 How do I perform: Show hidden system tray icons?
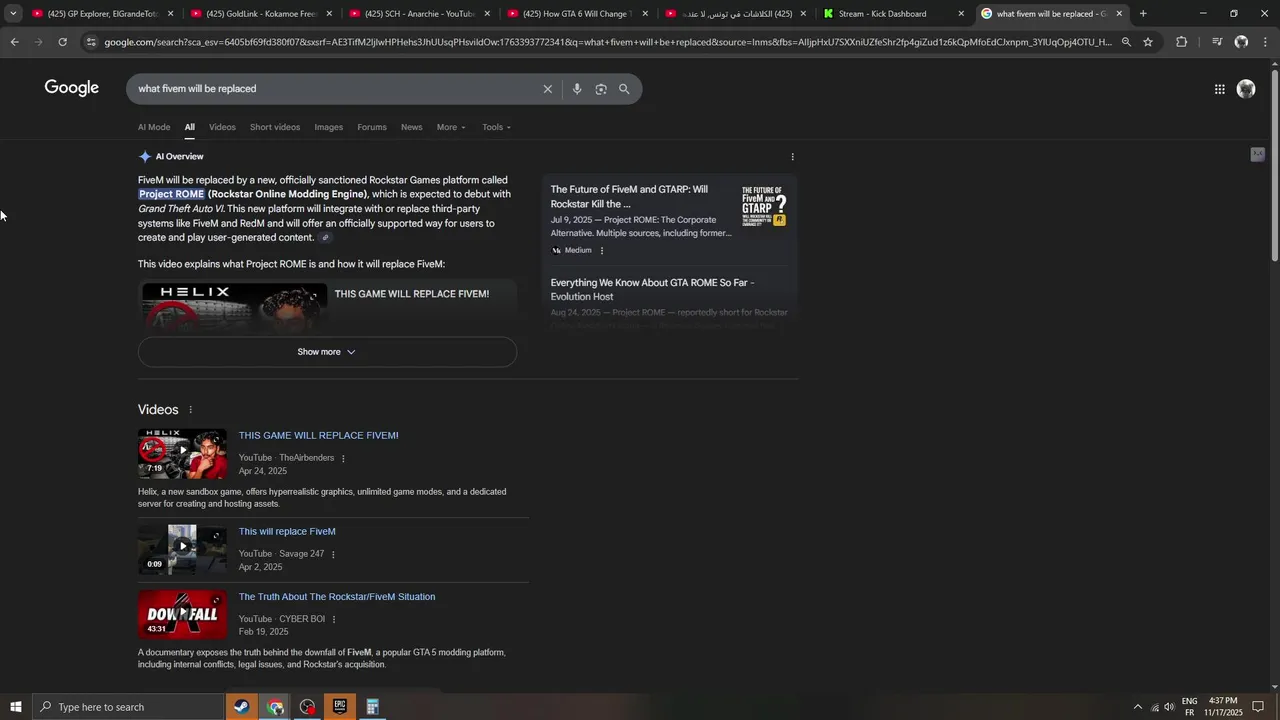pos(1137,707)
